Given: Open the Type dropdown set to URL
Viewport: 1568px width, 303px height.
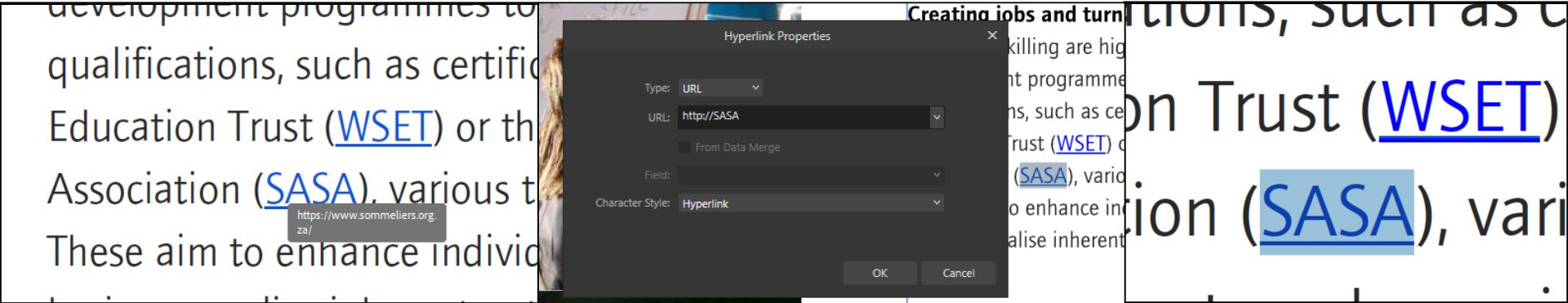Looking at the screenshot, I should pyautogui.click(x=720, y=87).
